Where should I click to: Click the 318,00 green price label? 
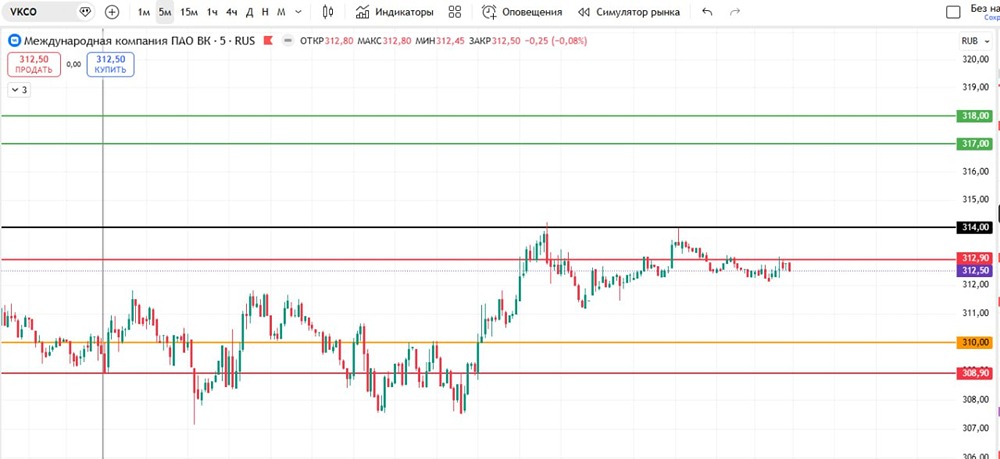click(x=976, y=116)
